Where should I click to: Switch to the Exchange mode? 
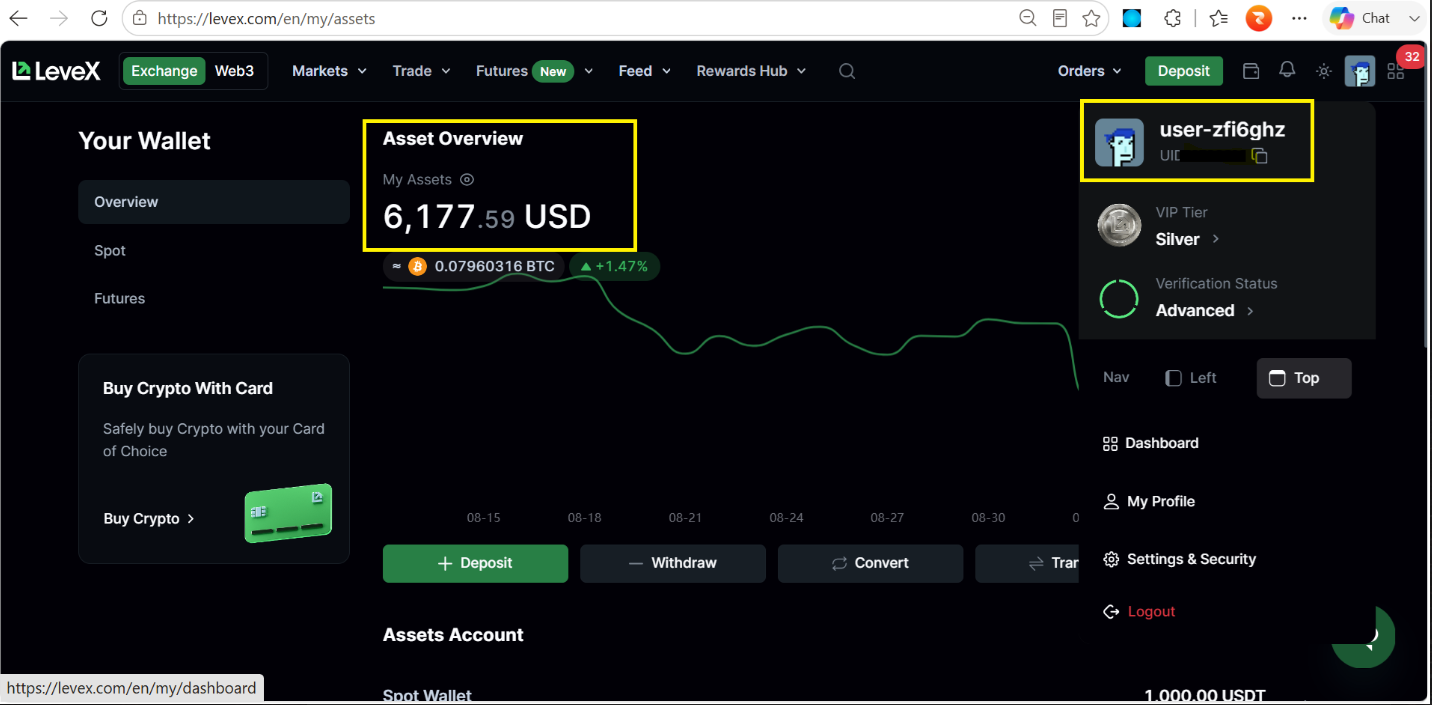click(x=164, y=71)
